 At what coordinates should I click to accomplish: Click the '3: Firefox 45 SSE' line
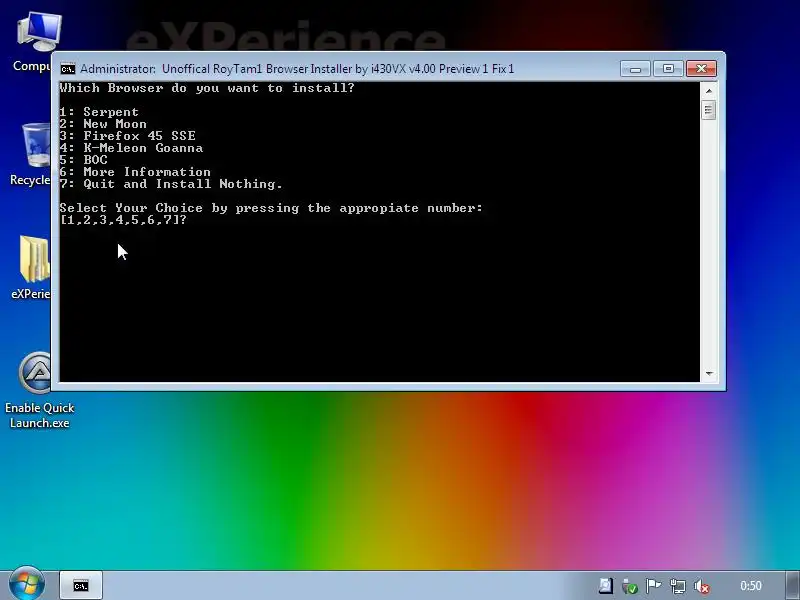[x=128, y=136]
